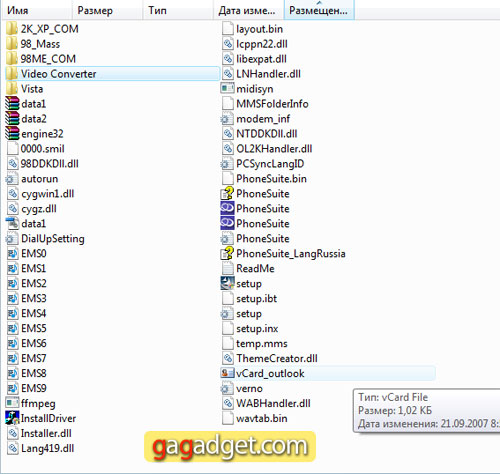Click the autorun settings file
The width and height of the screenshot is (500, 474).
tap(32, 179)
